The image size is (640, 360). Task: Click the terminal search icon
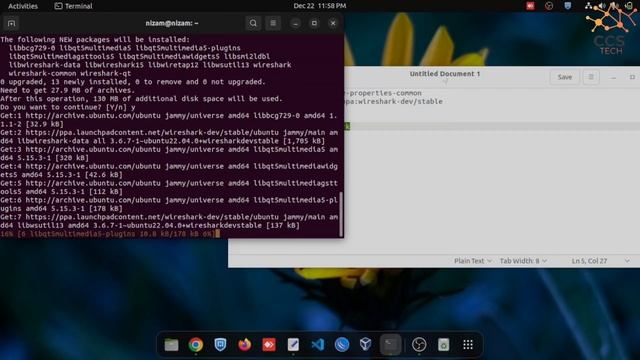tap(253, 23)
